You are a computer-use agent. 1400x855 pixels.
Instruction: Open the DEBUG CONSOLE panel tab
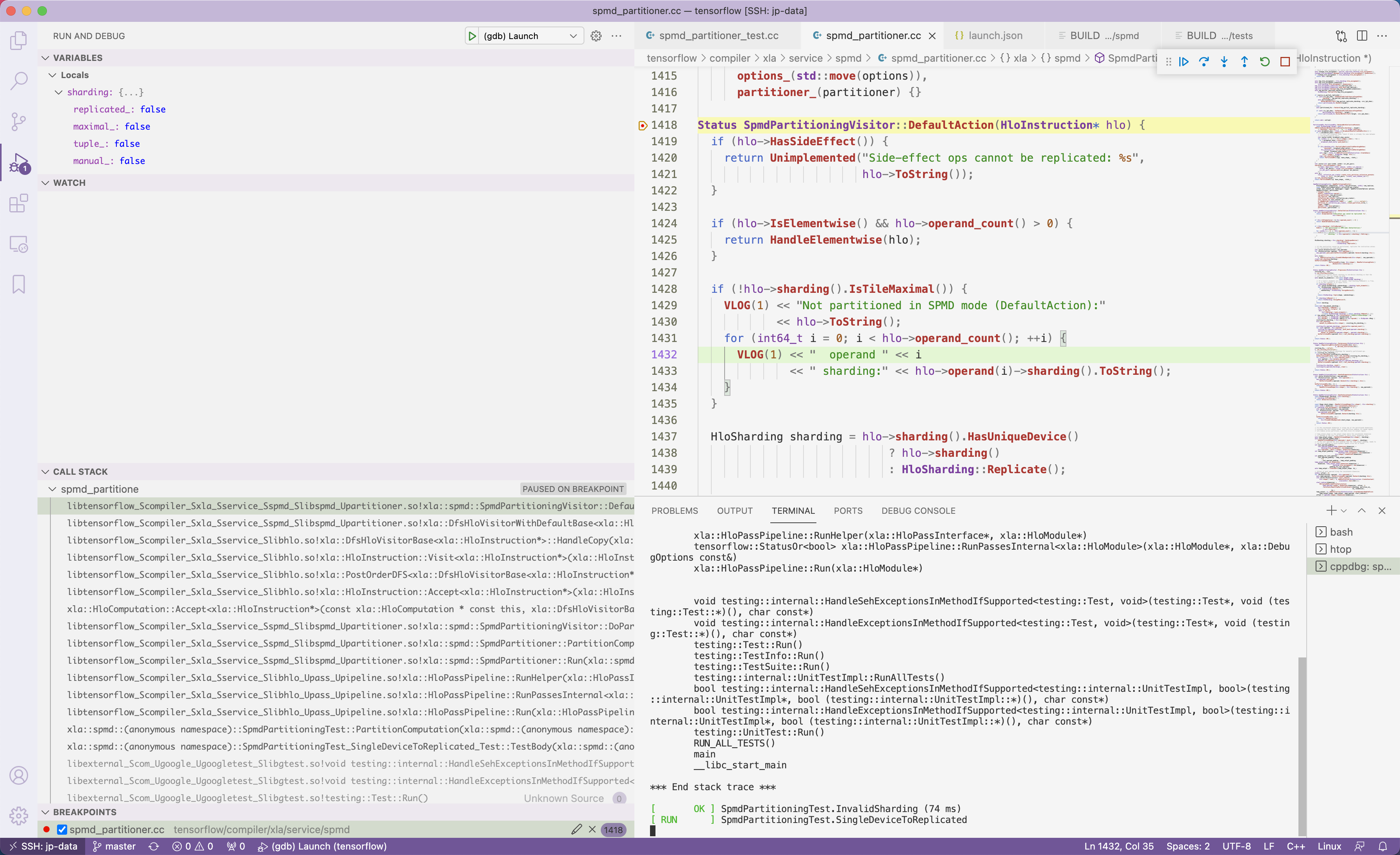918,510
